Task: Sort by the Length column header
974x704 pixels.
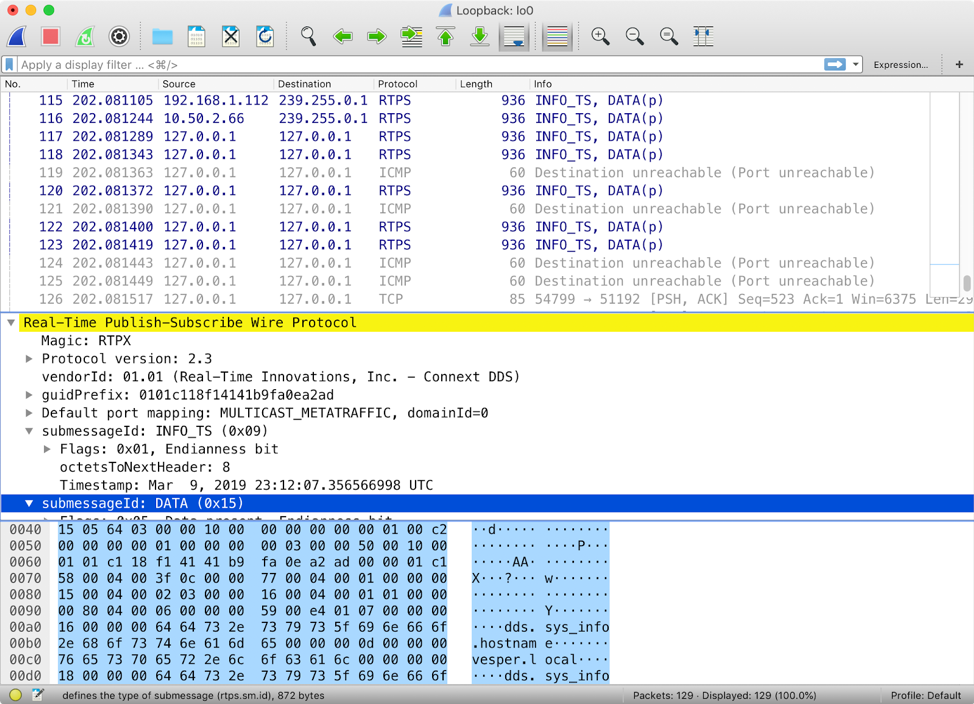Action: coord(493,84)
